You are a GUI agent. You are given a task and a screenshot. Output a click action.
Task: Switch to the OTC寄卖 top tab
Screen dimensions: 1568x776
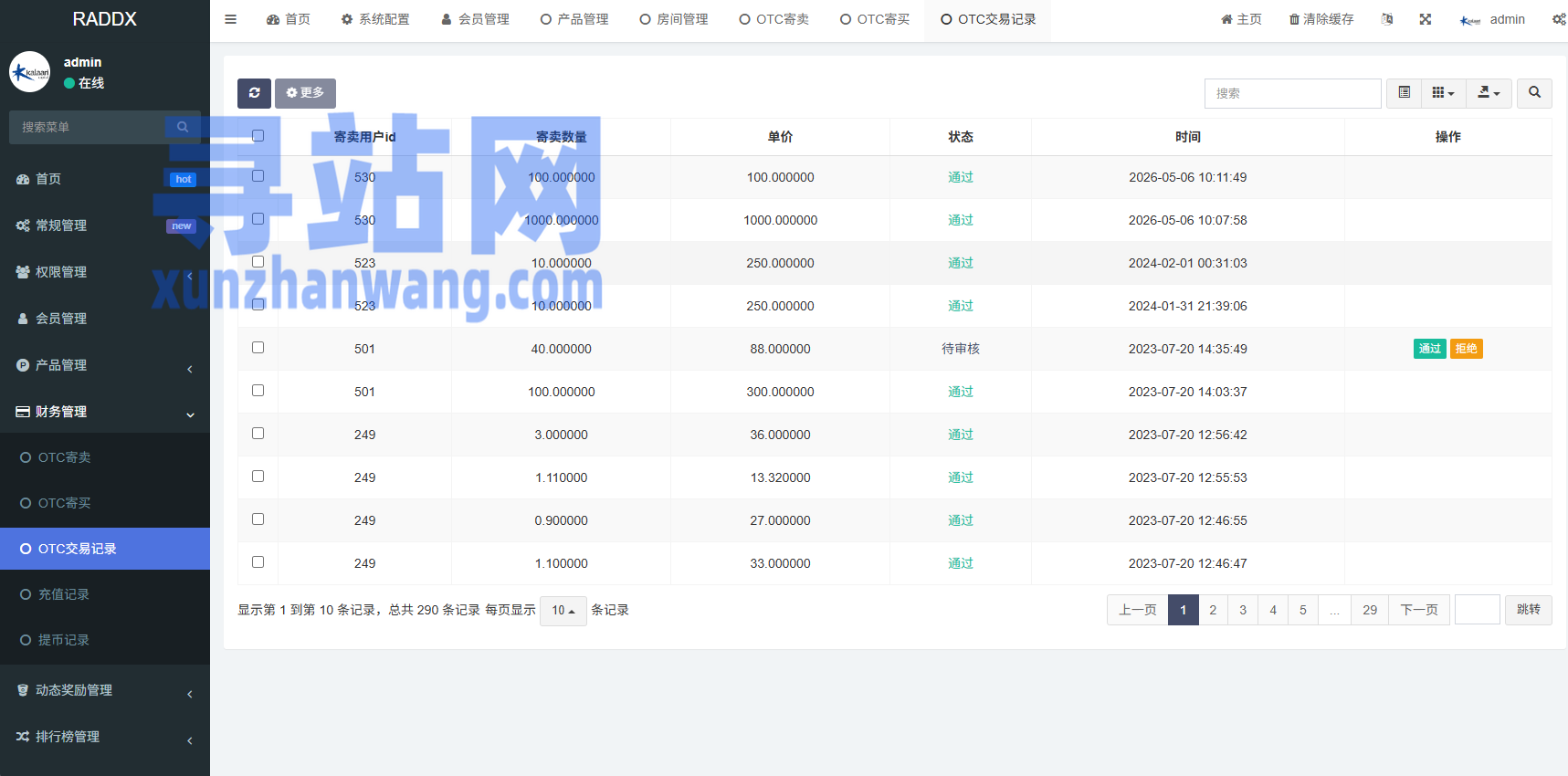[x=774, y=19]
